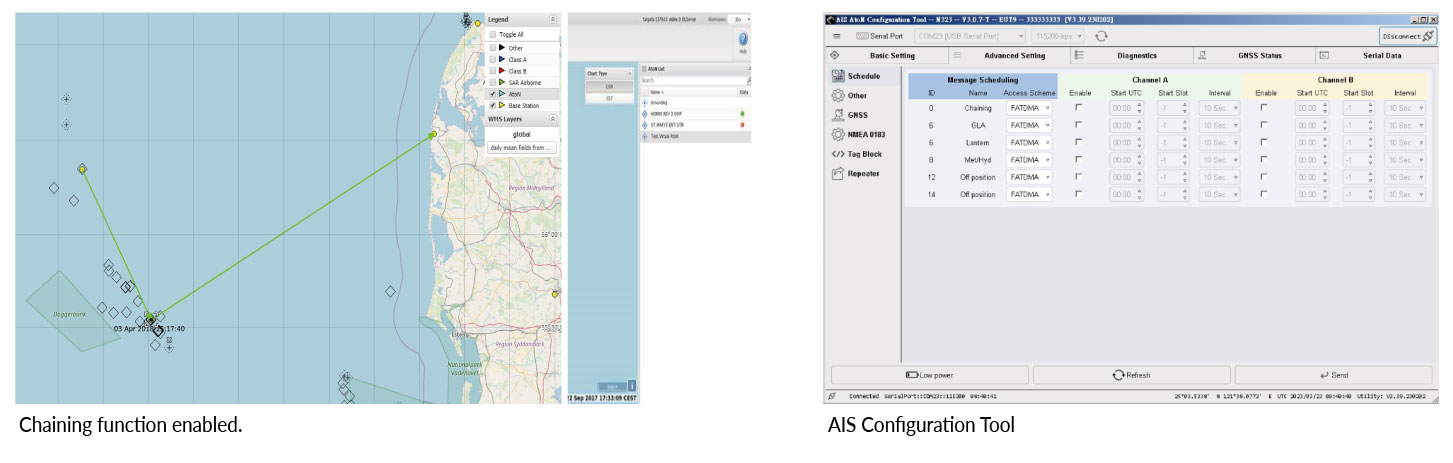
Task: Check the Toggle All legend checkbox
Action: pyautogui.click(x=492, y=34)
